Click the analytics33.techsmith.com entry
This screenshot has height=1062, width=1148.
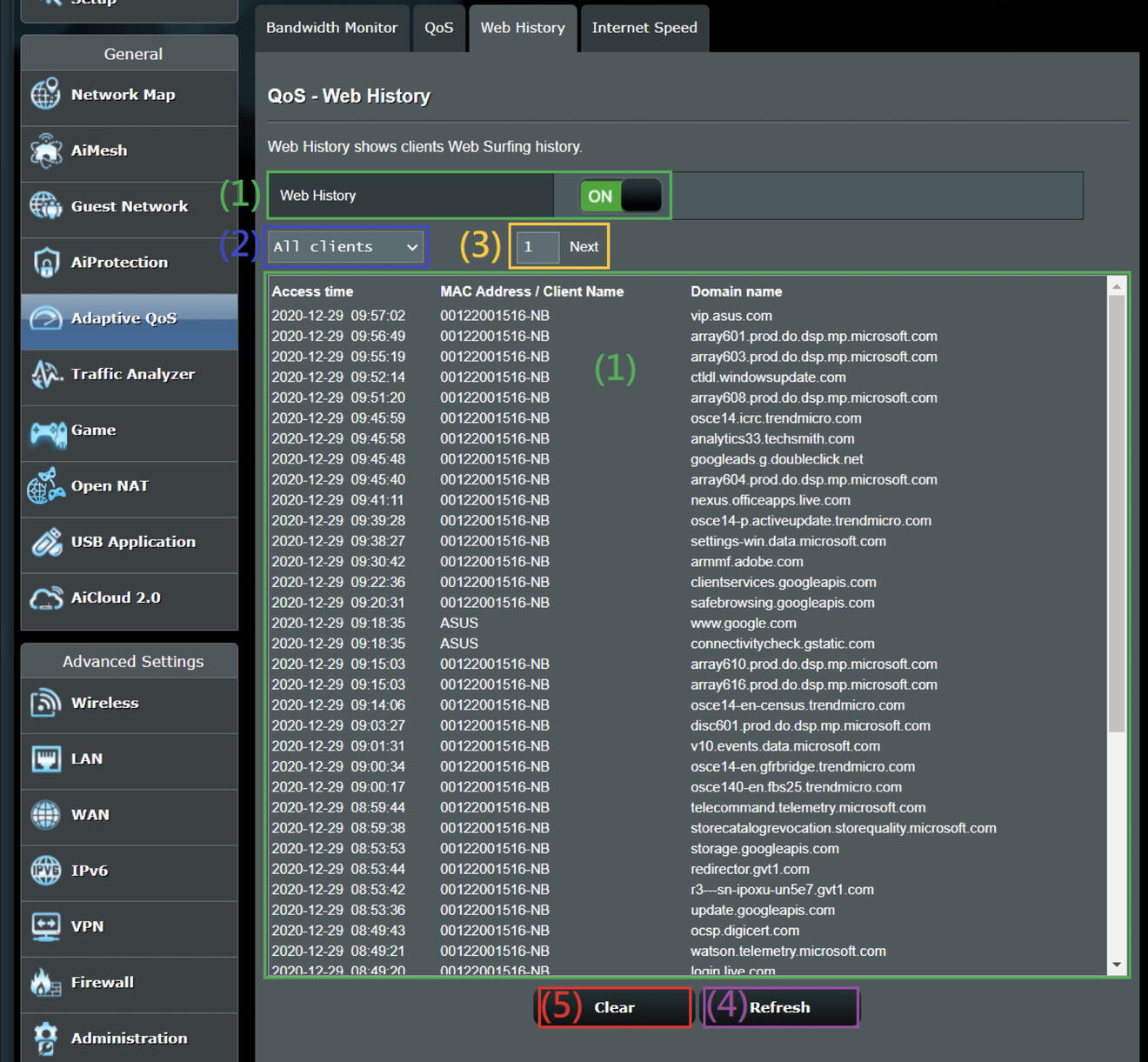click(x=772, y=439)
